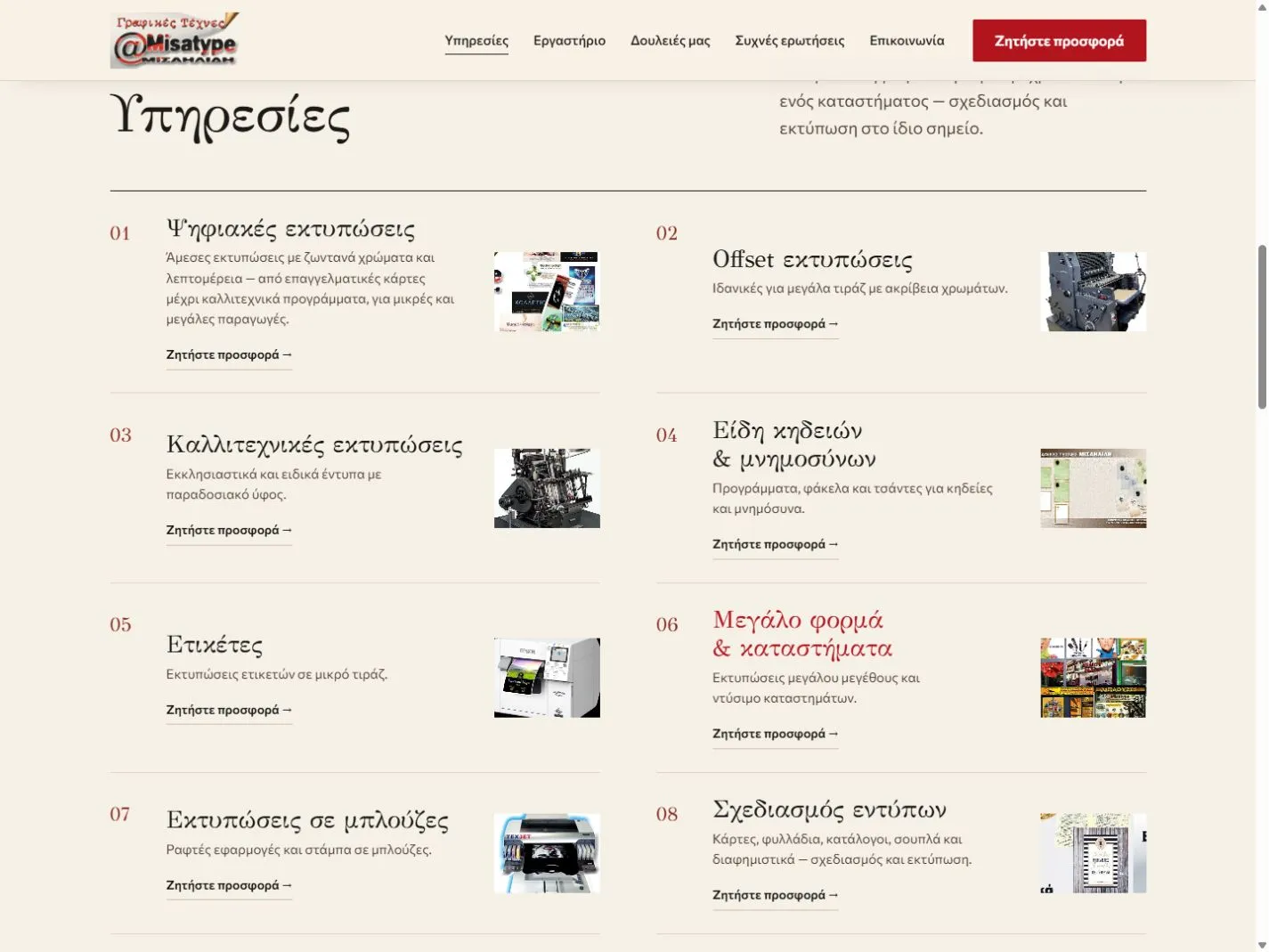Click the Σχεδιασμός εντύπων heading
The width and height of the screenshot is (1269, 952).
[829, 810]
